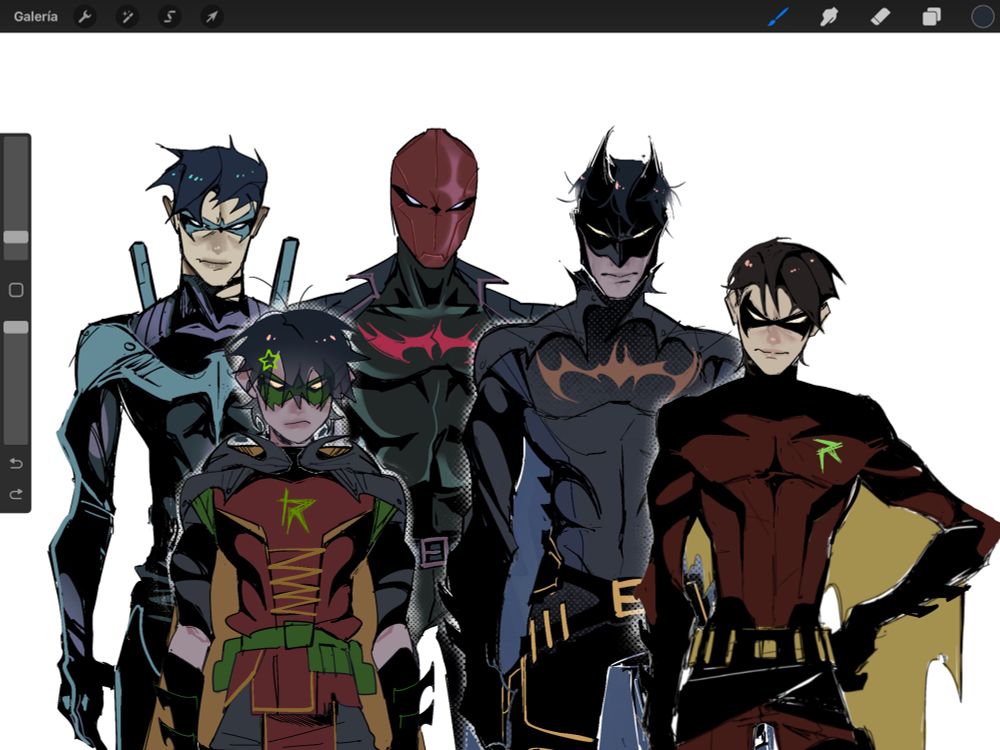Click the brush opacity slider handle
This screenshot has width=1000, height=750.
16,327
